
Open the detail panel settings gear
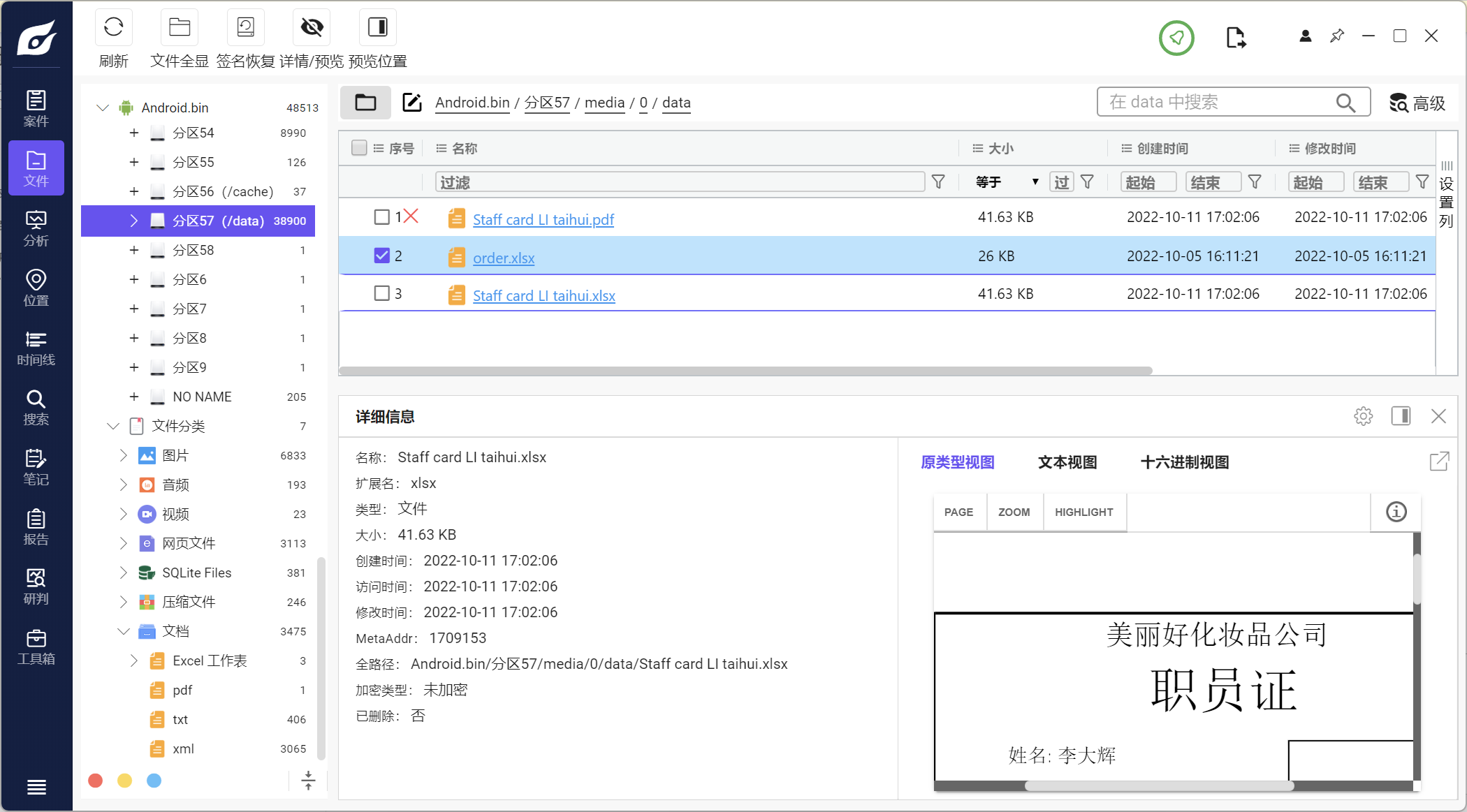[1363, 416]
